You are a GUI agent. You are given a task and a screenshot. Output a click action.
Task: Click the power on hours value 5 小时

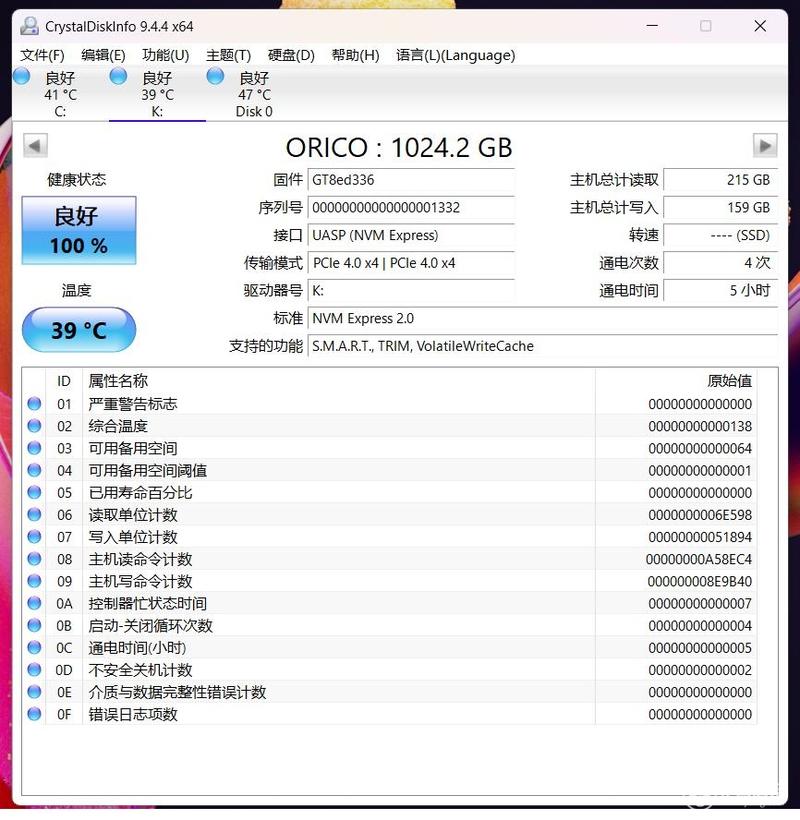(x=720, y=291)
